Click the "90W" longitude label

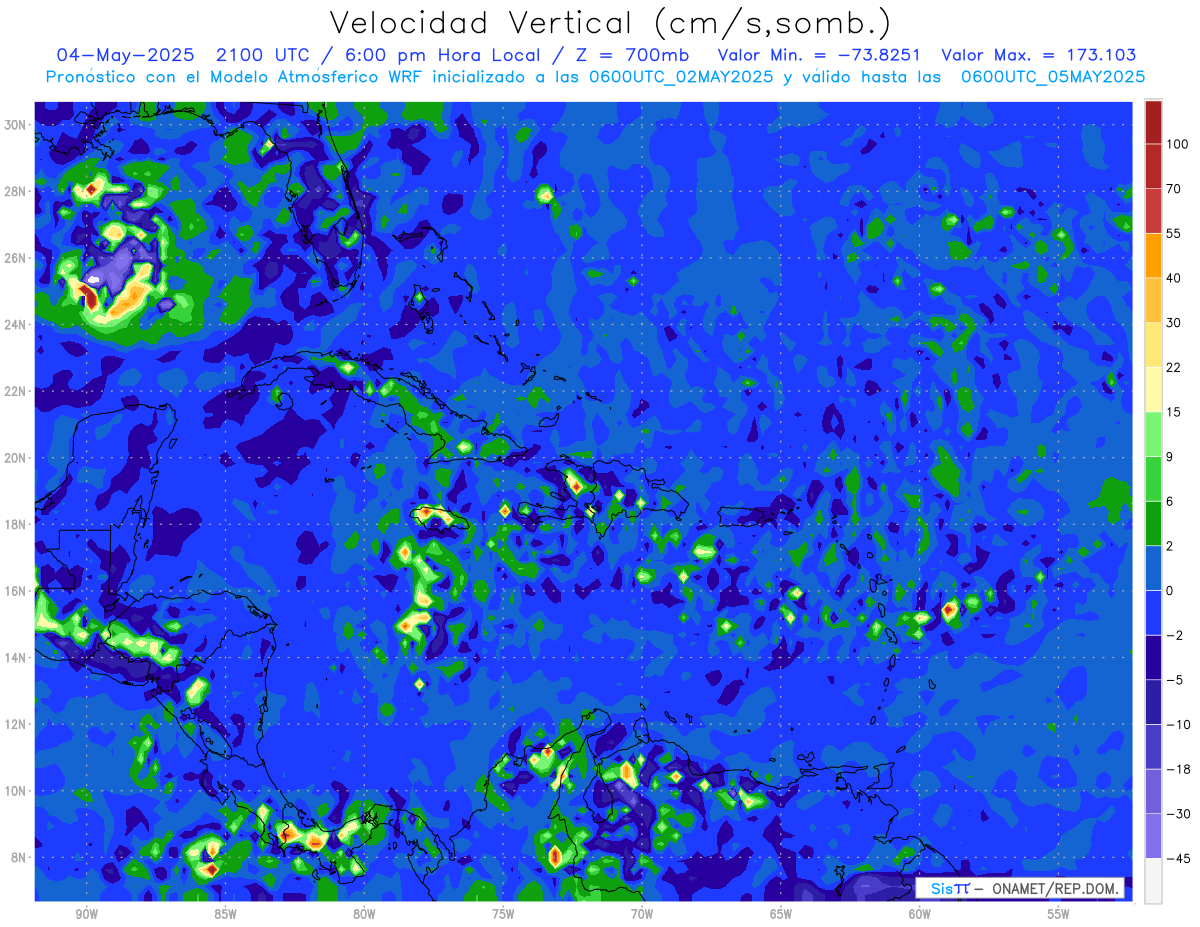coord(86,914)
